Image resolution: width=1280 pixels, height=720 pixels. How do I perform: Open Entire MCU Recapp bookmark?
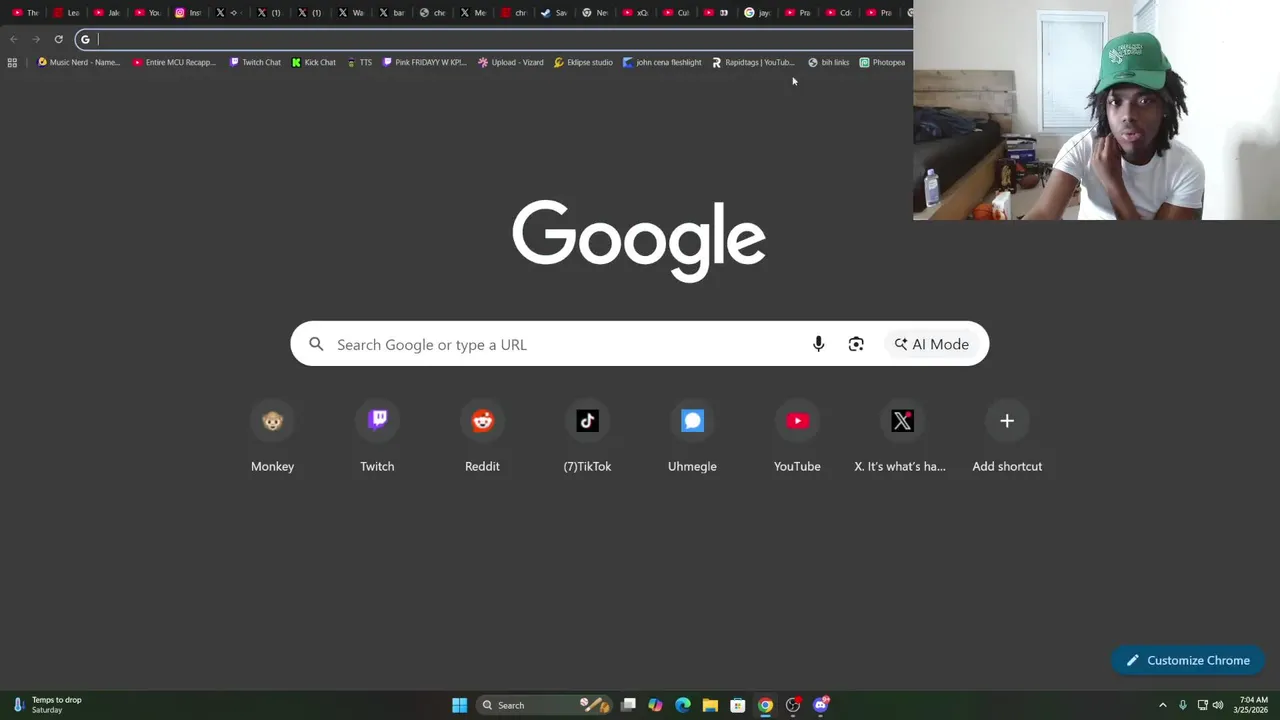(174, 62)
